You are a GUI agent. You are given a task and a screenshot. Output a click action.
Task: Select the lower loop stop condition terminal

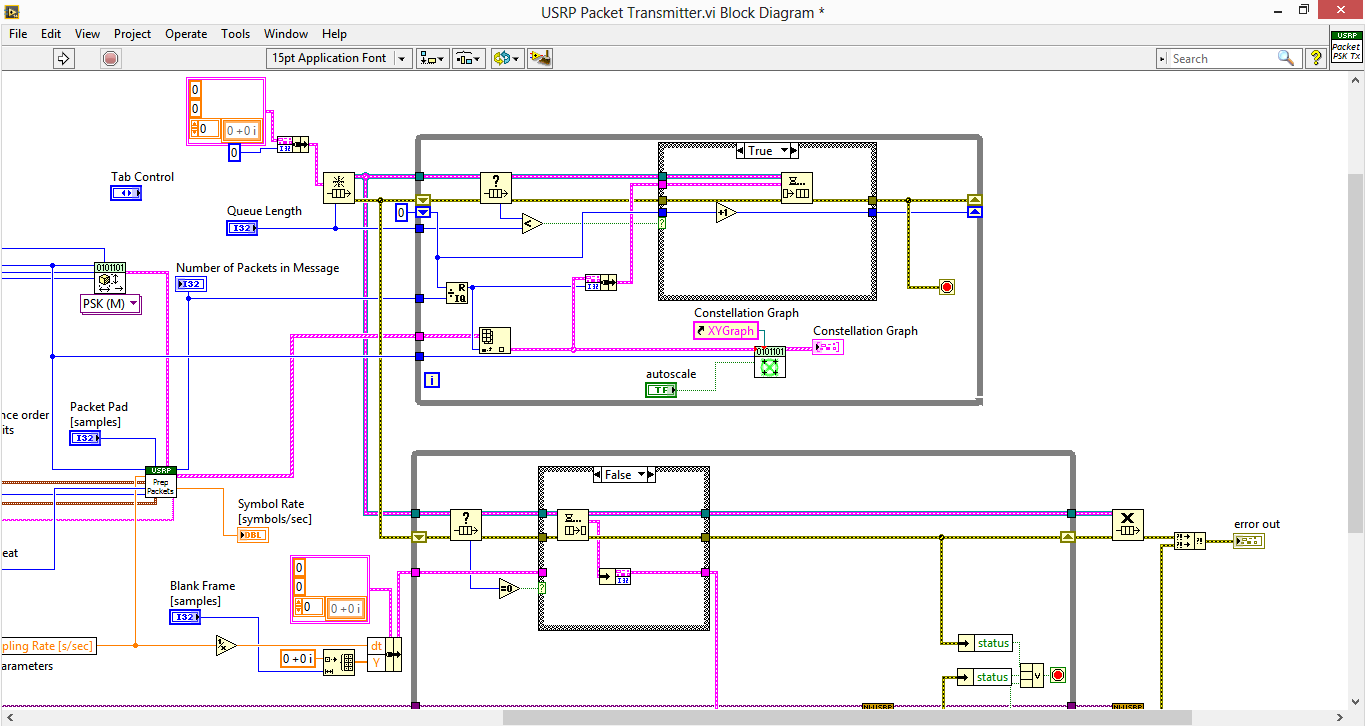[x=1058, y=675]
